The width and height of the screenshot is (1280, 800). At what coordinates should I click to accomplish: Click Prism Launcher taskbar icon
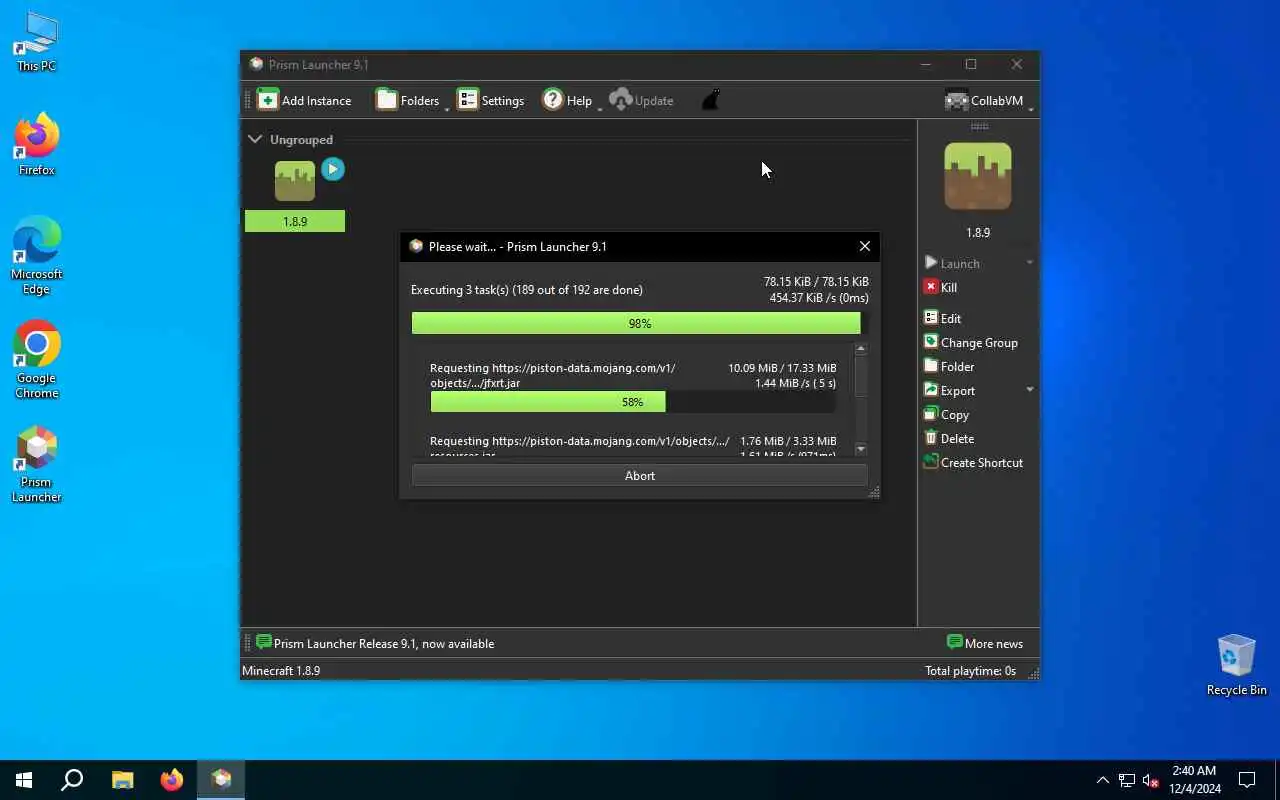(x=222, y=780)
